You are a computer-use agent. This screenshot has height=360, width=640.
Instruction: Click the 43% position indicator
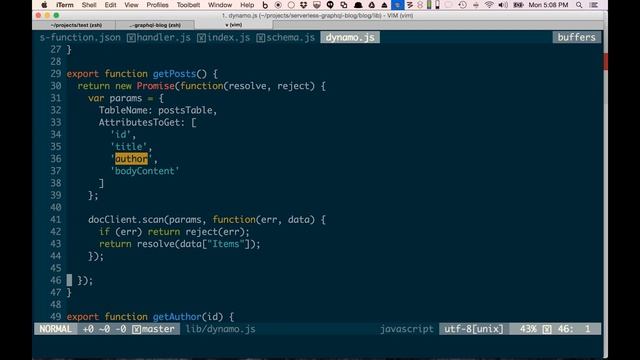pyautogui.click(x=528, y=329)
